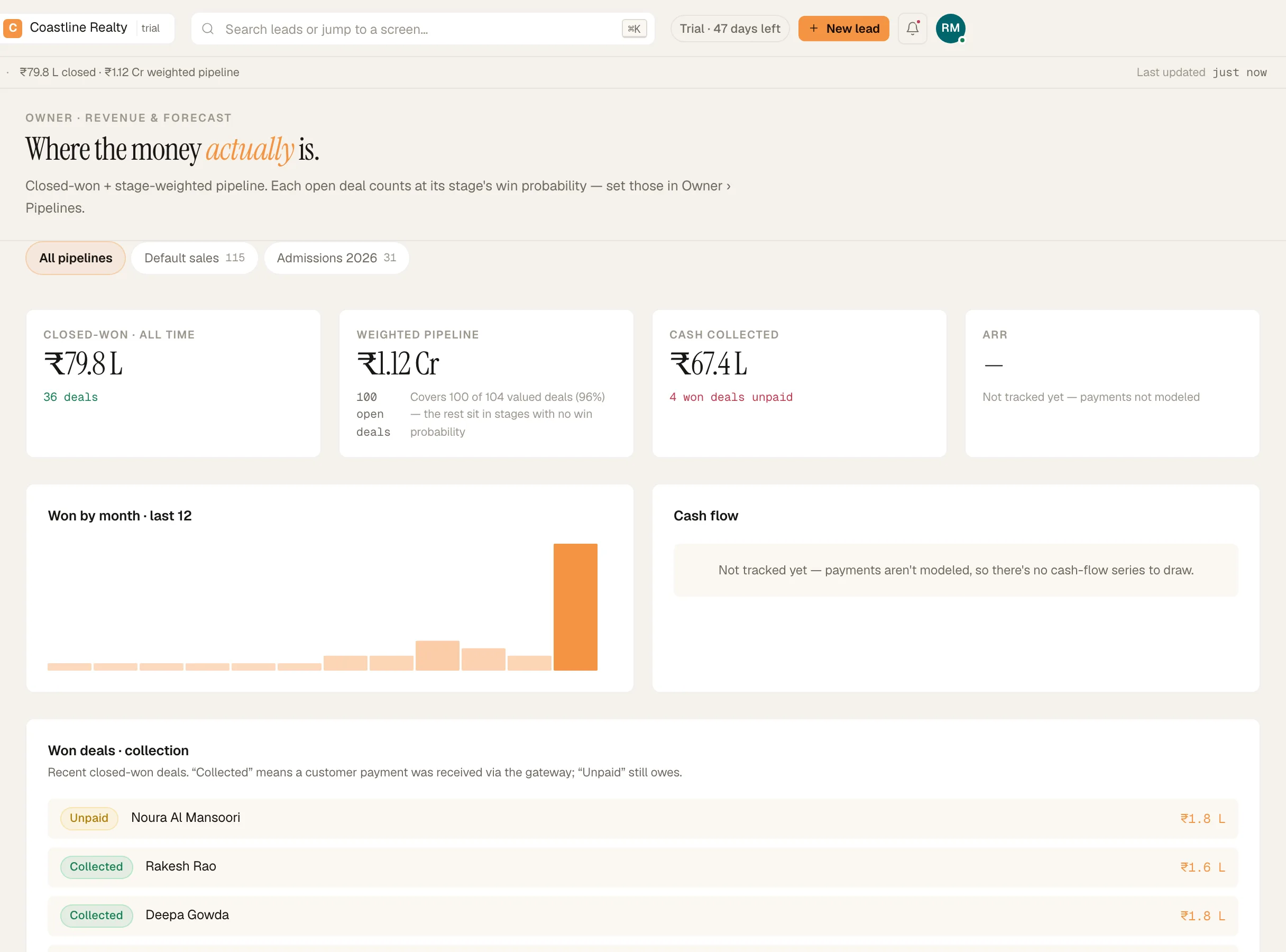Open the Coastline Realty workspace switcher
The height and width of the screenshot is (952, 1286).
click(86, 28)
